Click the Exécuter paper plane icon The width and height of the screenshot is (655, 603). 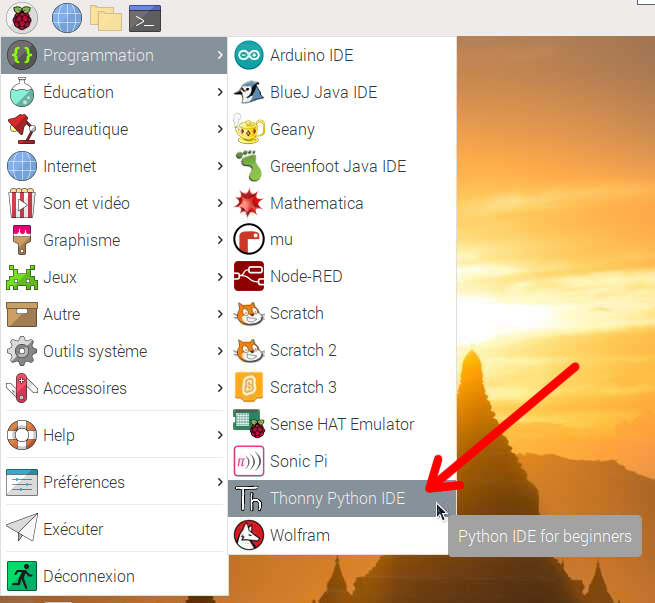click(22, 528)
